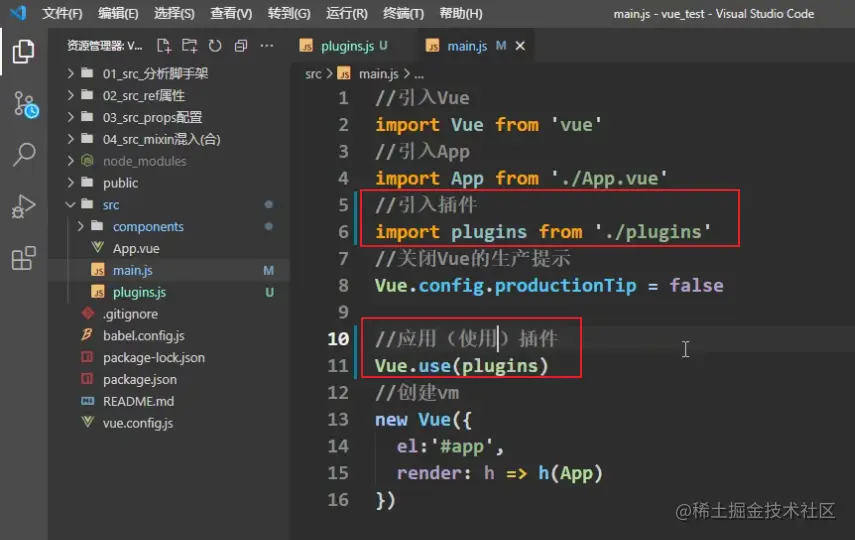
Task: Open the Source Control view
Action: click(x=25, y=104)
